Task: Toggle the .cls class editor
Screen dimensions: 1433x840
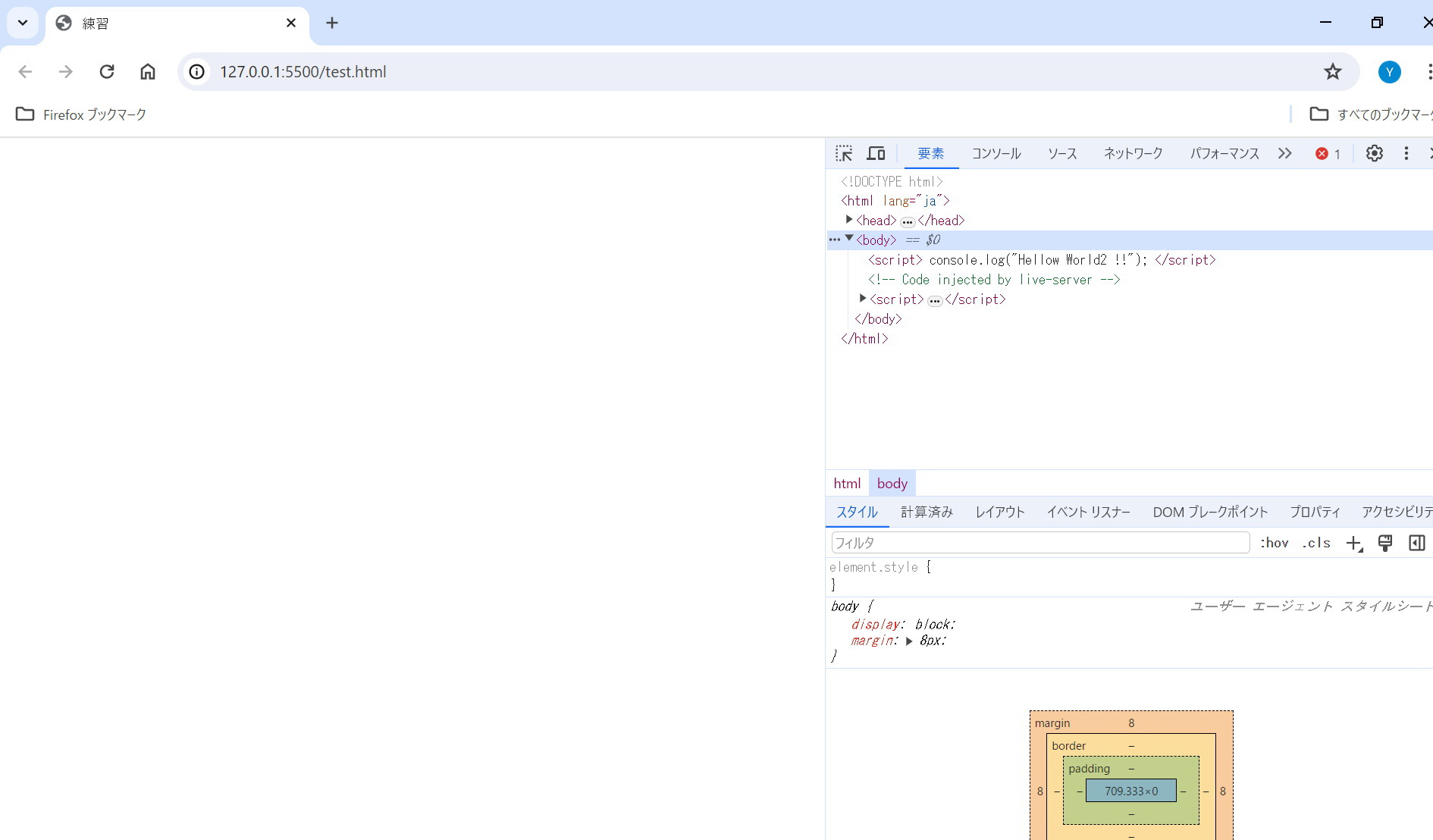Action: click(1316, 543)
